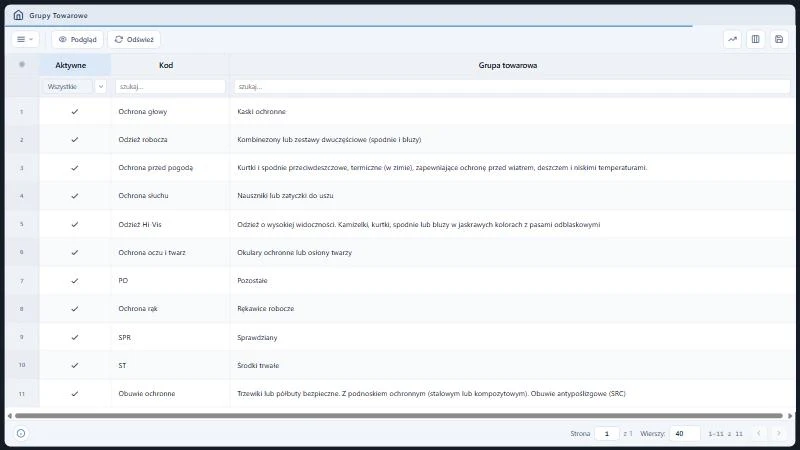Toggle active check for Odzież robocza

tap(75, 139)
